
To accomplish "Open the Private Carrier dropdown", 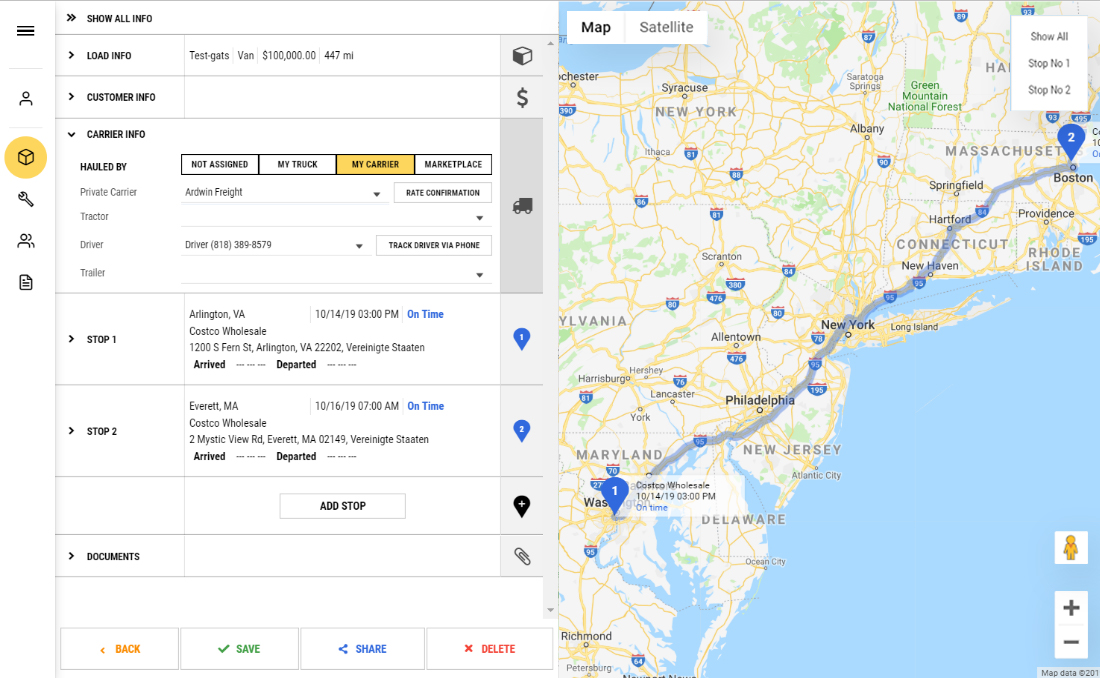I will pyautogui.click(x=284, y=193).
